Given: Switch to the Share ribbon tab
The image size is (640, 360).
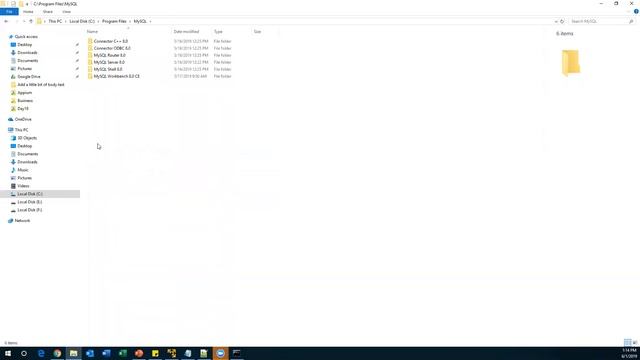Looking at the screenshot, I should tap(48, 11).
